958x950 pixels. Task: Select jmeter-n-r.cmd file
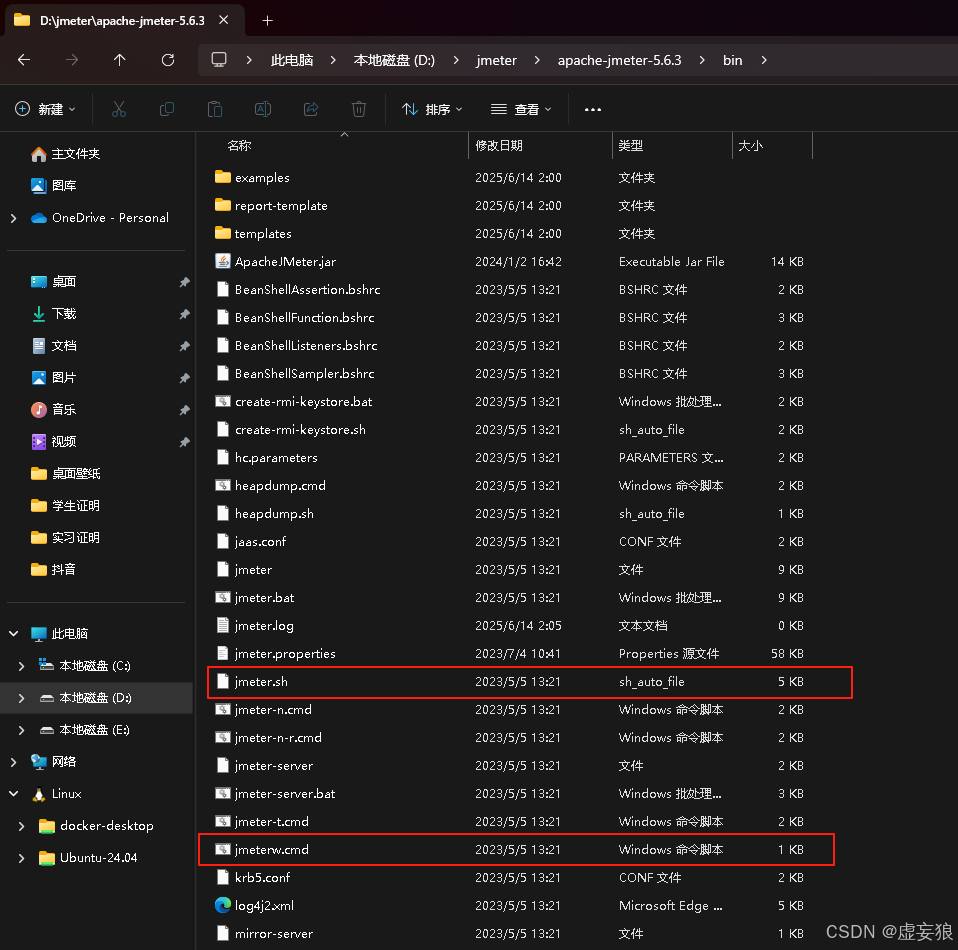(278, 737)
